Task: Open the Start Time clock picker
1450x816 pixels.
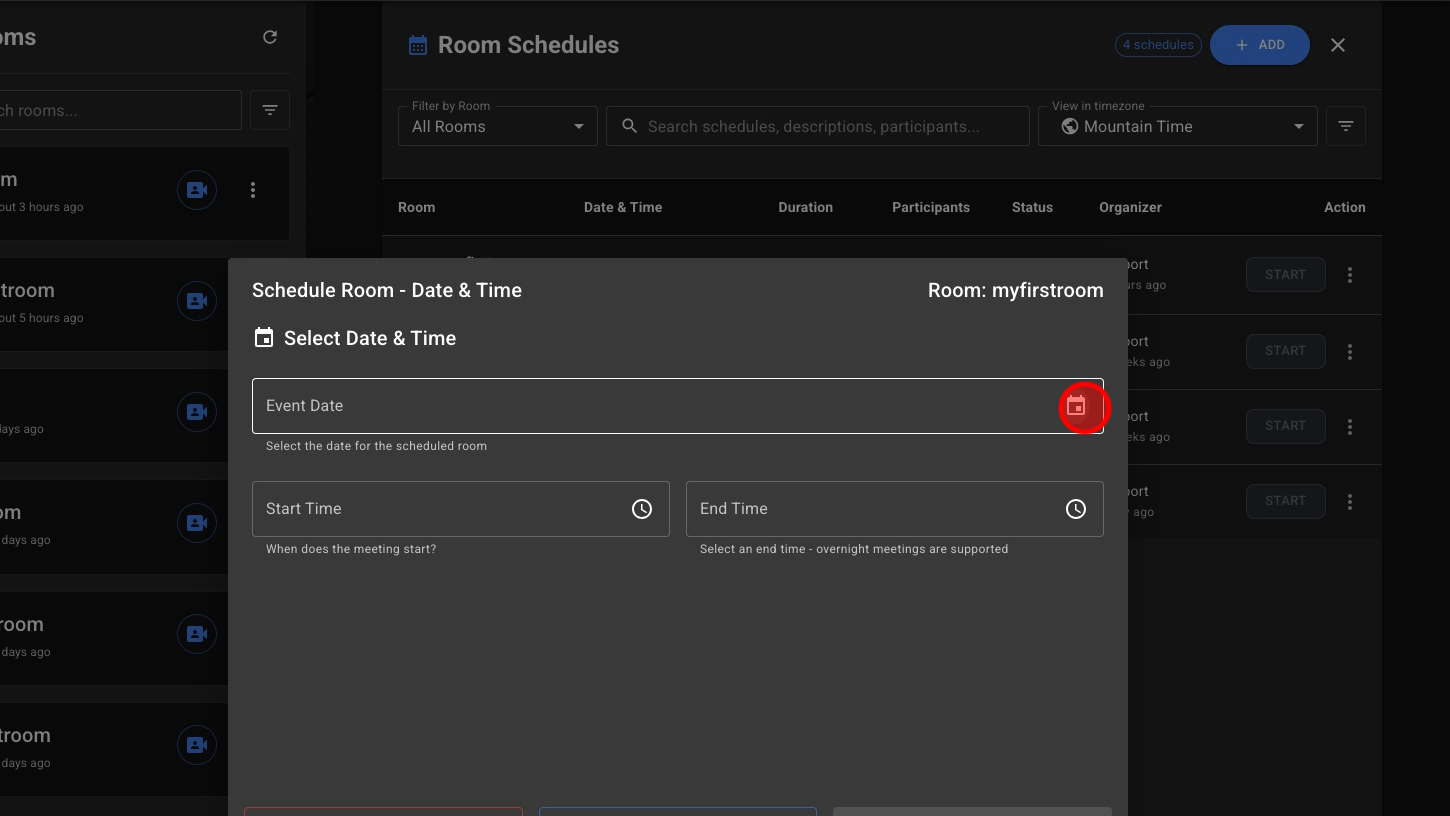Action: [642, 509]
